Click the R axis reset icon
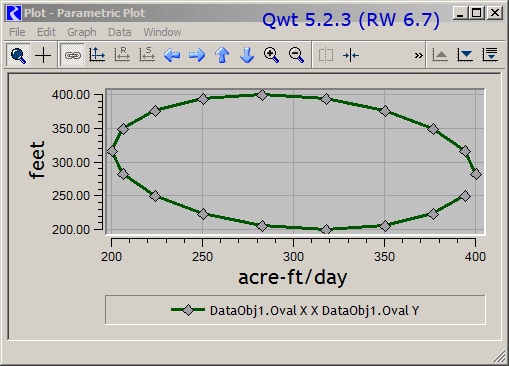The height and width of the screenshot is (366, 509). (x=122, y=55)
